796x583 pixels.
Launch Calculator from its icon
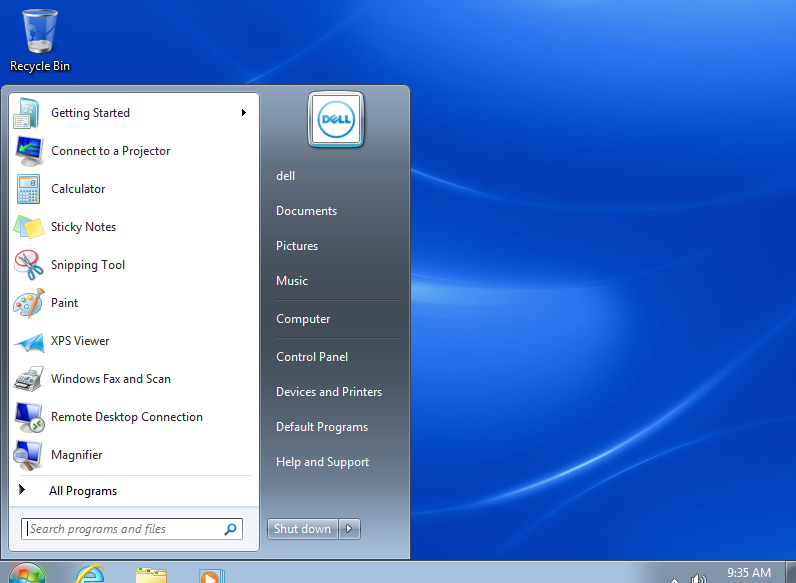tap(28, 189)
